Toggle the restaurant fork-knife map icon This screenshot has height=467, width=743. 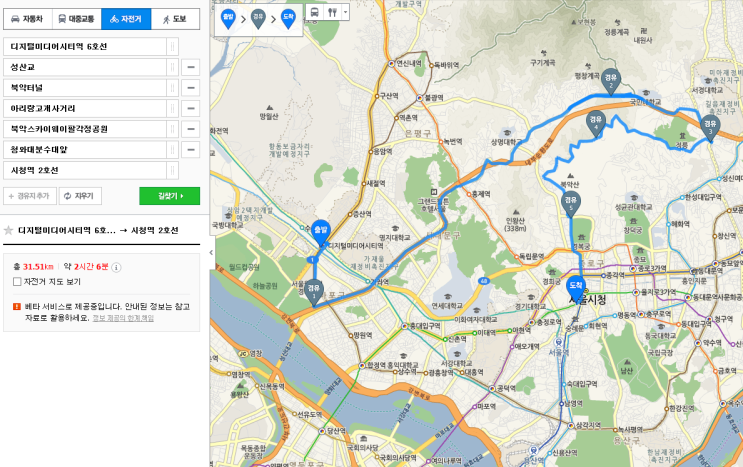pyautogui.click(x=332, y=12)
